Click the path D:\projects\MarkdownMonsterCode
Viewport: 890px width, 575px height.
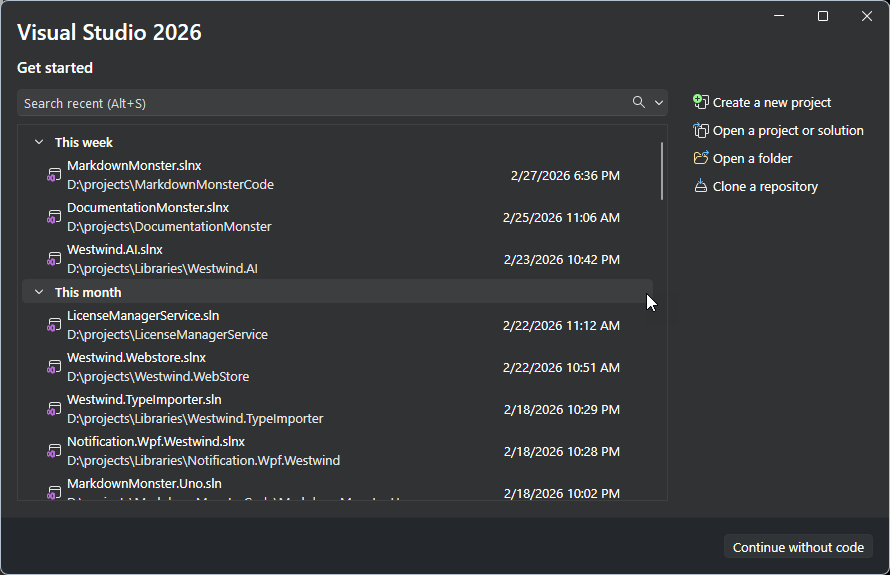click(170, 184)
